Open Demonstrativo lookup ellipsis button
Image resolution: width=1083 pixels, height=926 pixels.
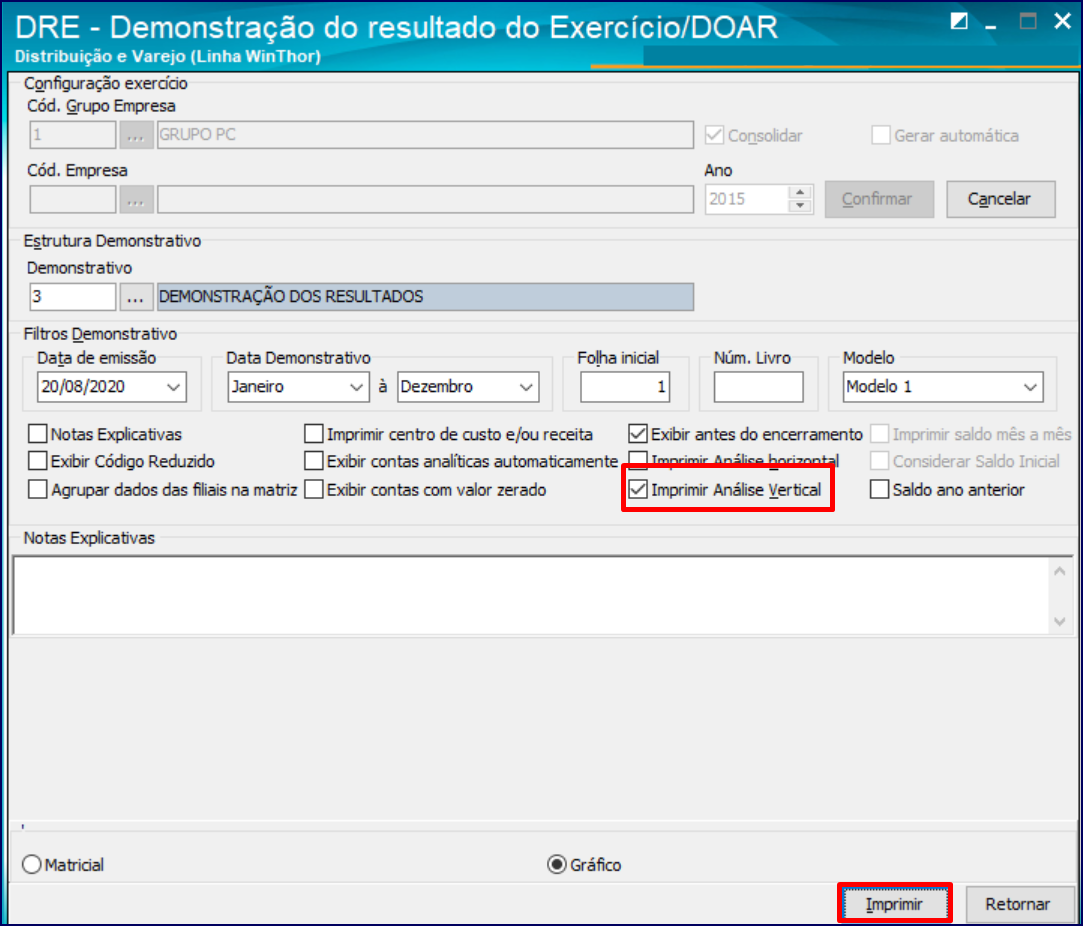pos(135,297)
